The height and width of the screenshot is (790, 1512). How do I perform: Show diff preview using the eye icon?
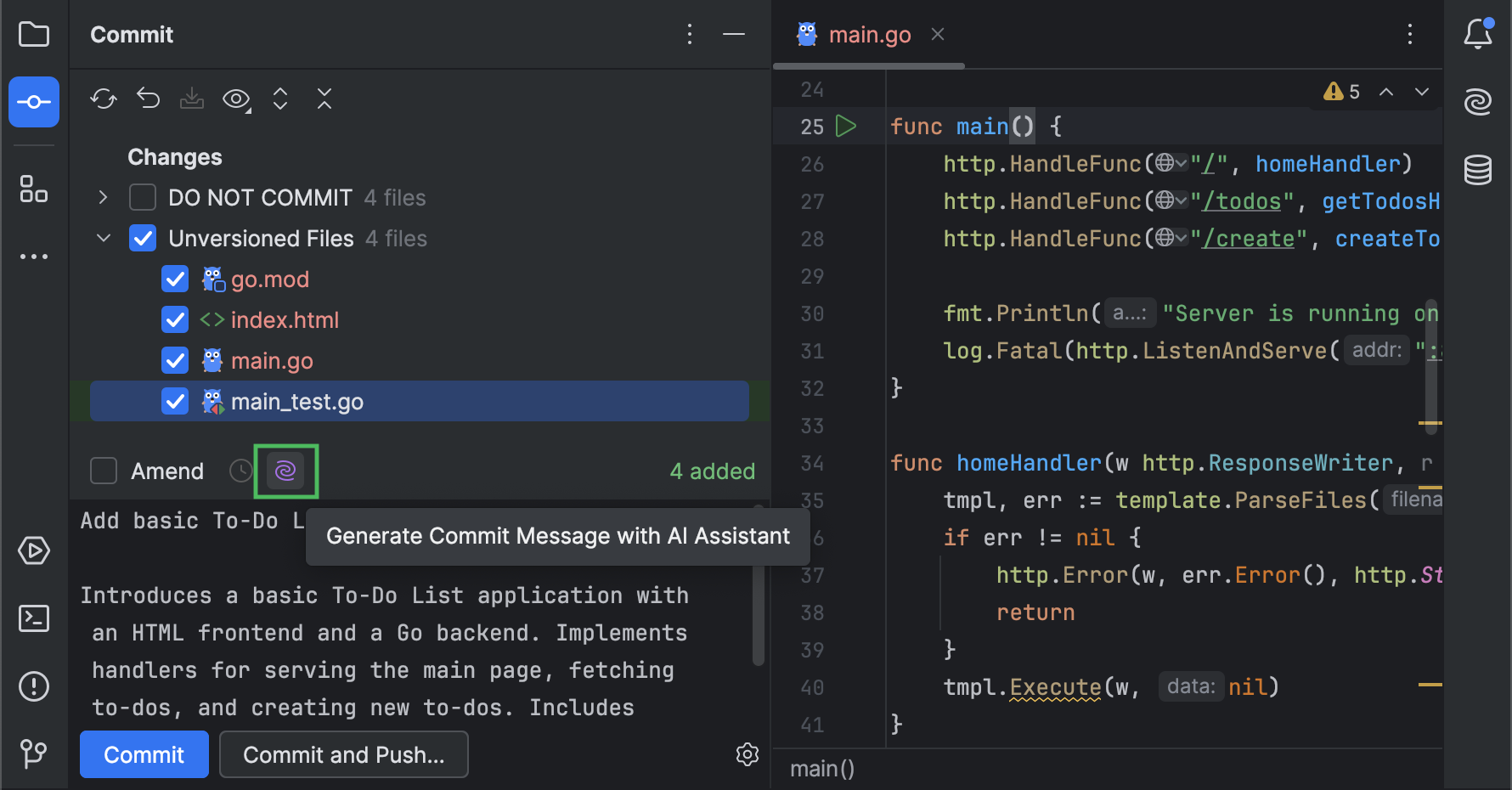pos(235,99)
